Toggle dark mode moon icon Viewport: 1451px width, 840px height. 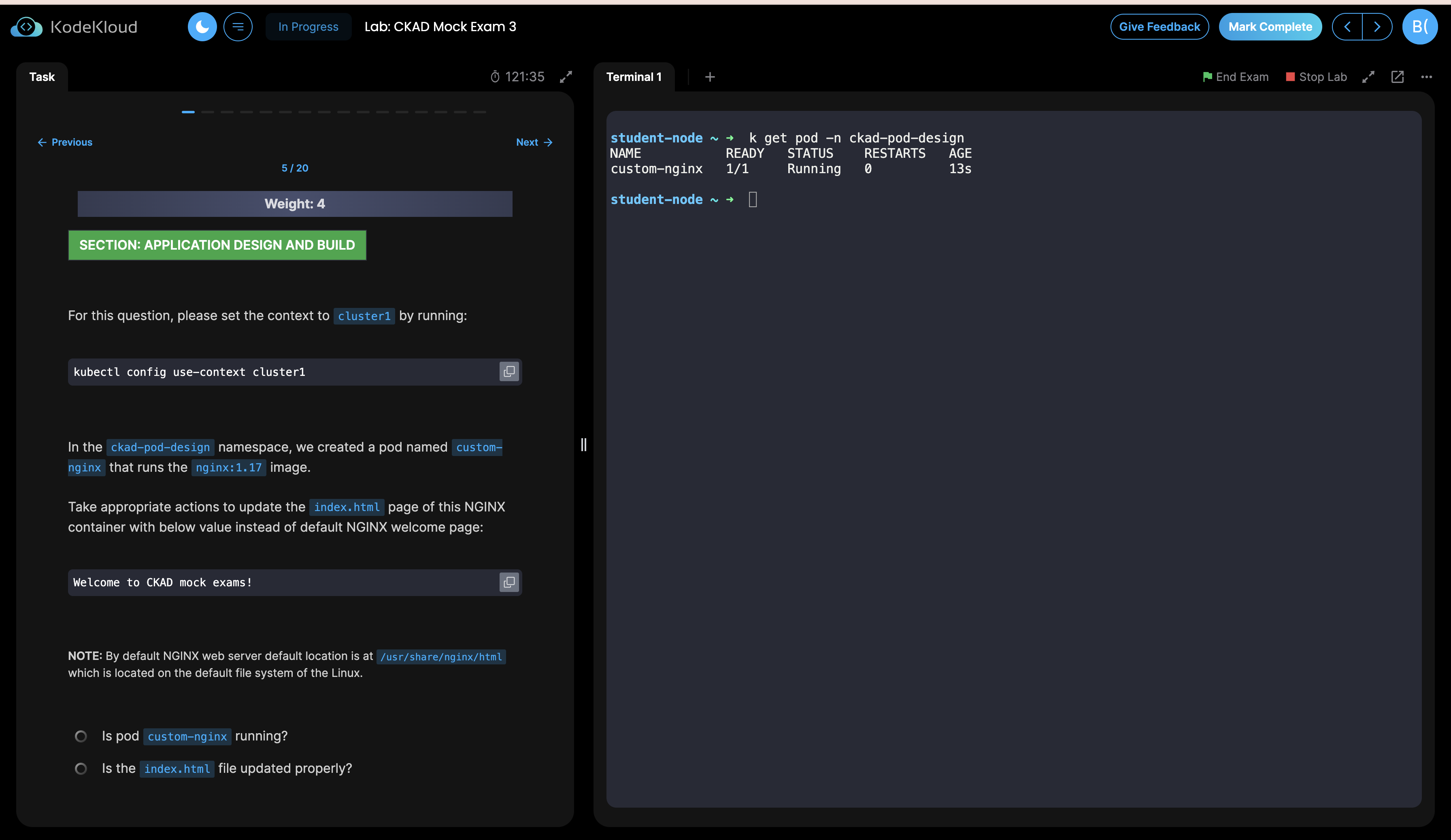tap(202, 26)
